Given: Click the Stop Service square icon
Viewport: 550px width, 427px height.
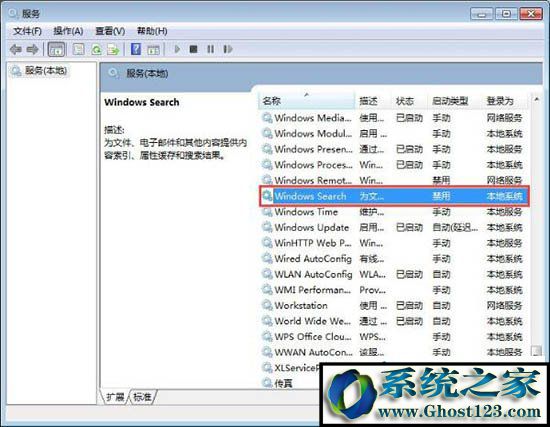Looking at the screenshot, I should point(193,49).
